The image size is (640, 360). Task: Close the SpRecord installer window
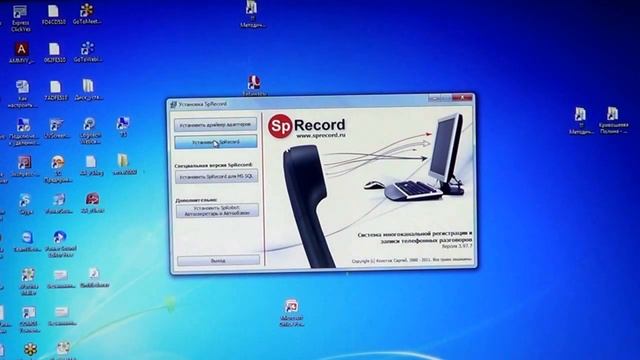pyautogui.click(x=462, y=98)
